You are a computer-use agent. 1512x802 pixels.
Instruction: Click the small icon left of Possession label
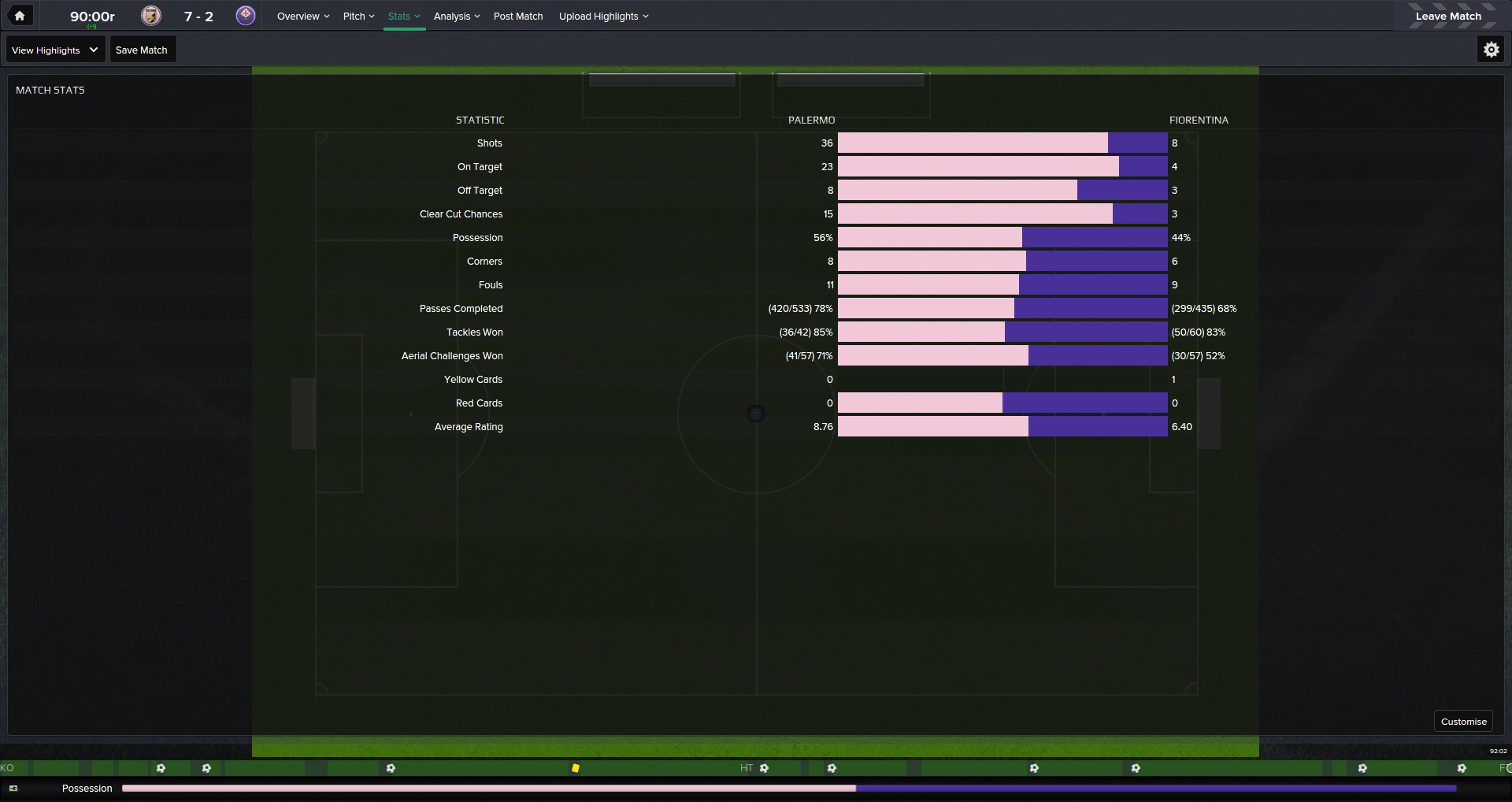(13, 789)
